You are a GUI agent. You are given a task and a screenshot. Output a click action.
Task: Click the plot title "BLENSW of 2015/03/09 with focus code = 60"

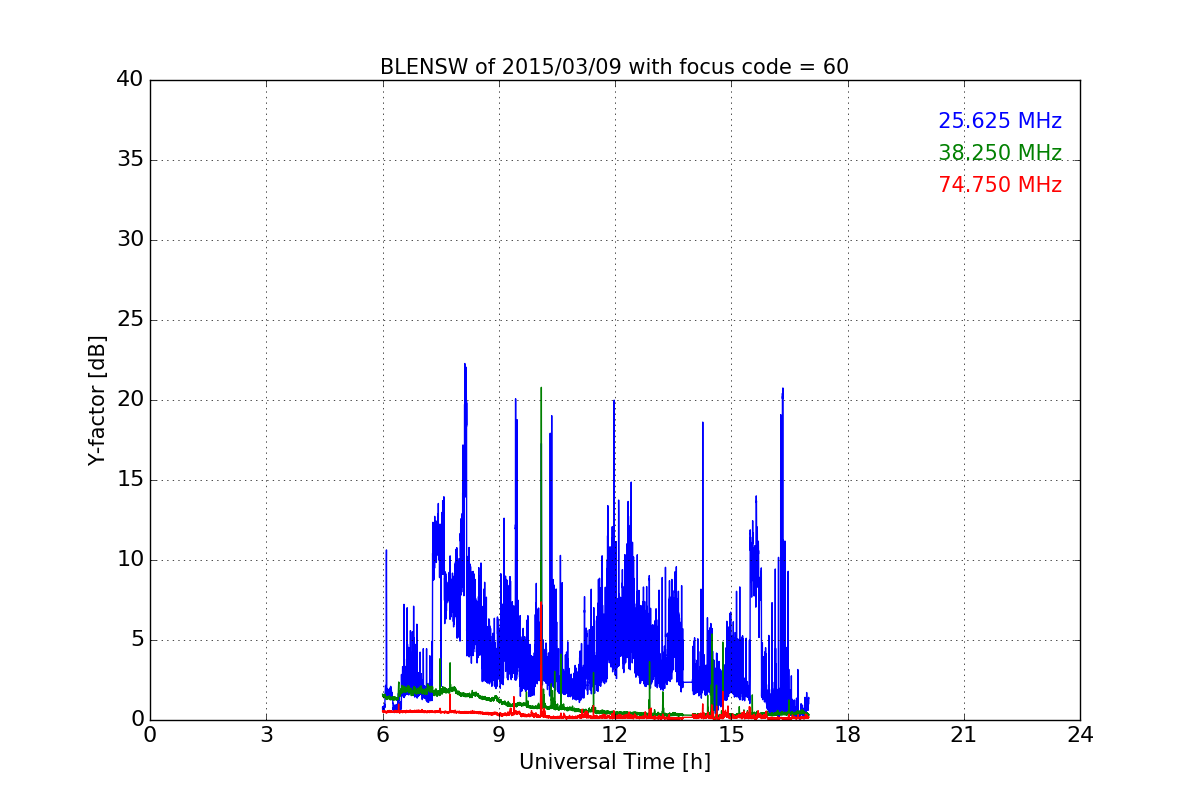tap(614, 67)
